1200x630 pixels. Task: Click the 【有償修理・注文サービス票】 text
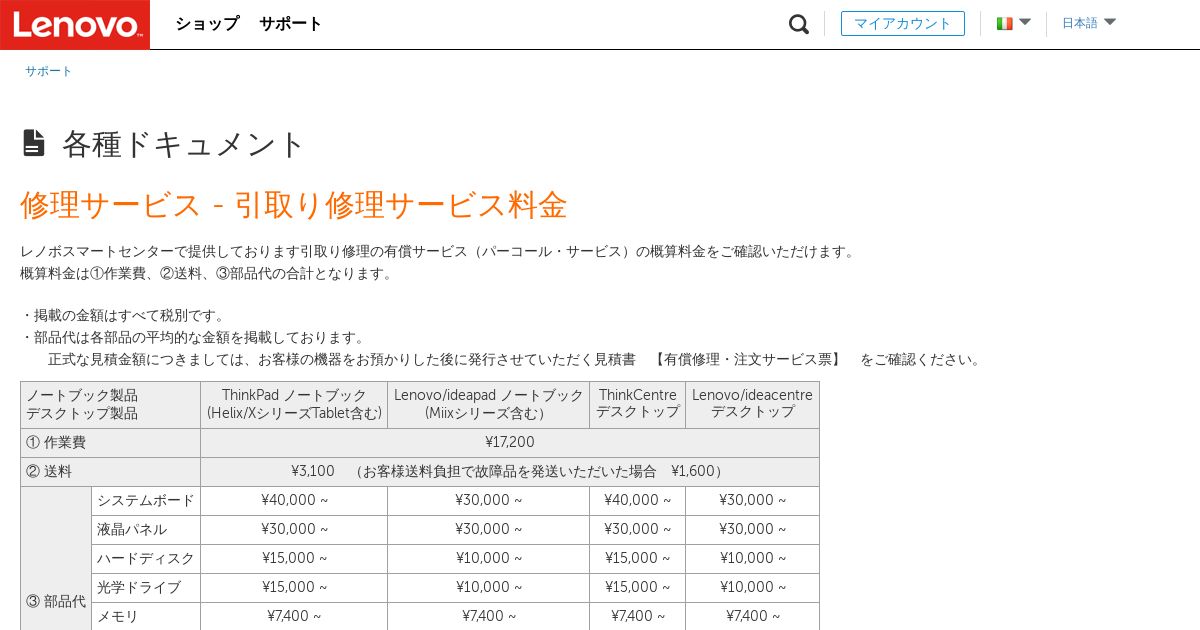pos(748,359)
